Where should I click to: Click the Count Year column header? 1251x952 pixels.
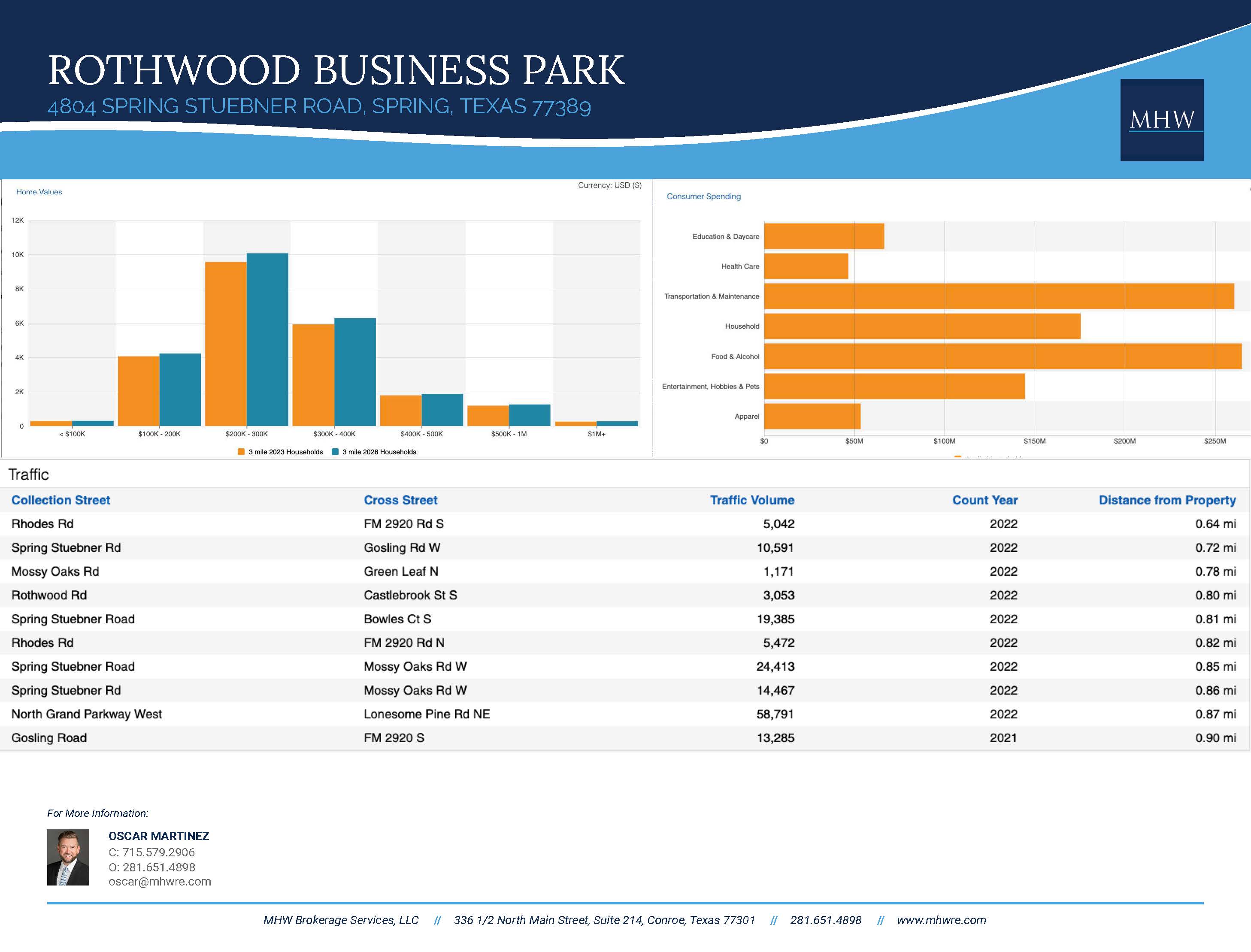(x=984, y=500)
